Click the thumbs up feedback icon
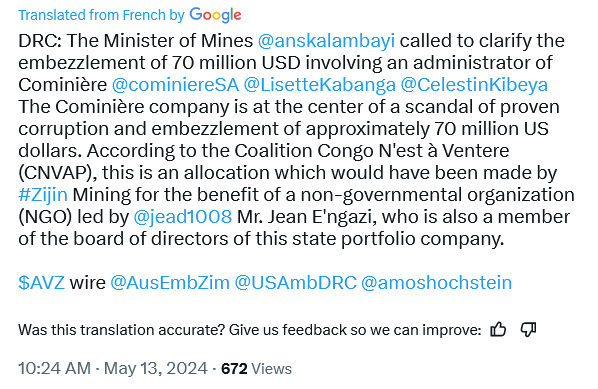598x389 pixels. 498,329
